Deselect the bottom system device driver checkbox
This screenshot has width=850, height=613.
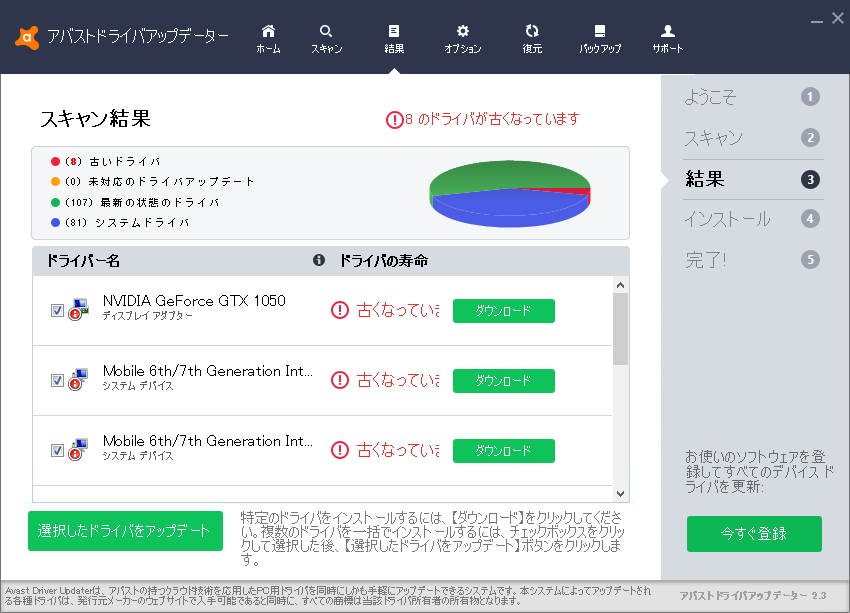pyautogui.click(x=58, y=450)
